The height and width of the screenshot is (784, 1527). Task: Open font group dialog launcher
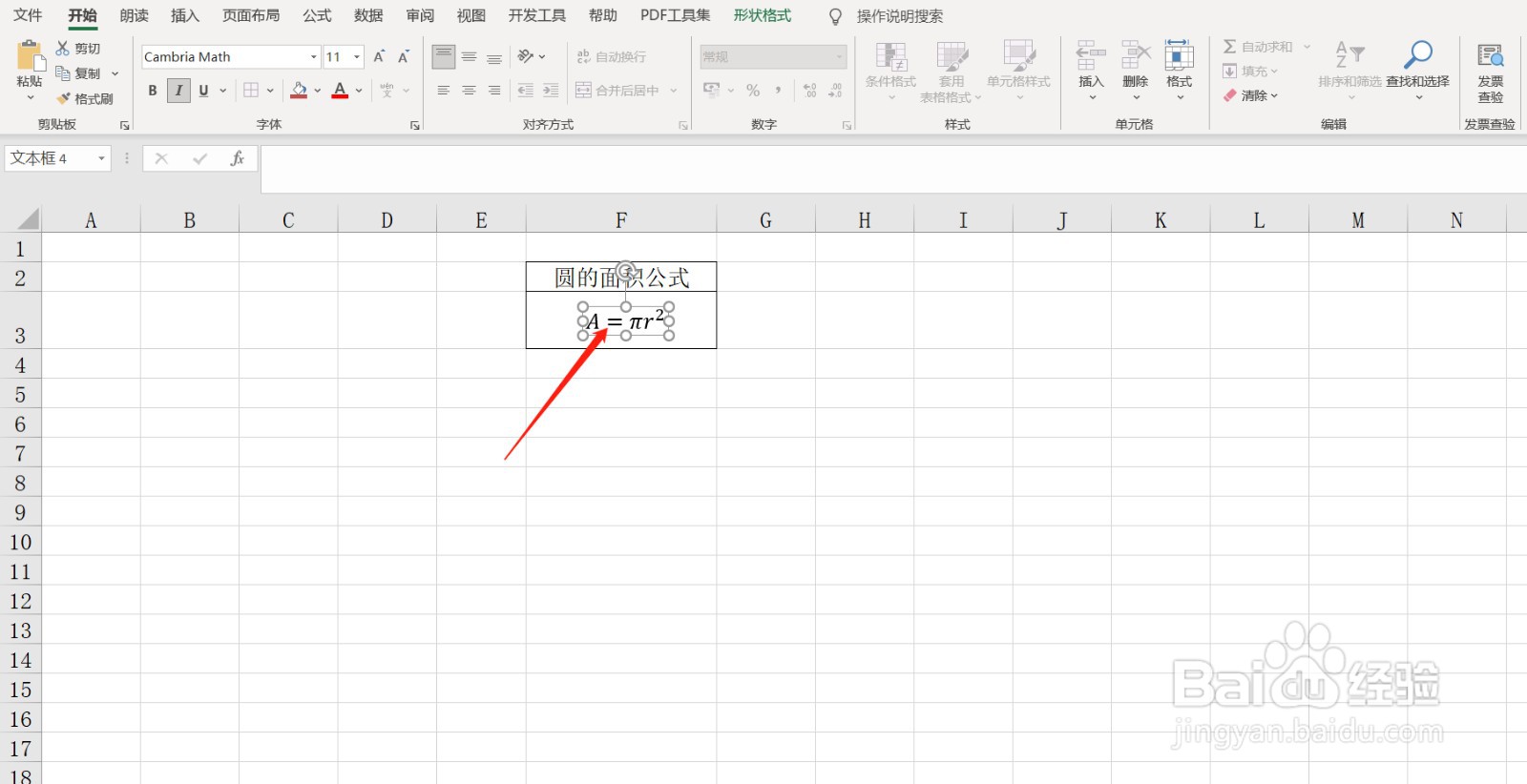414,125
